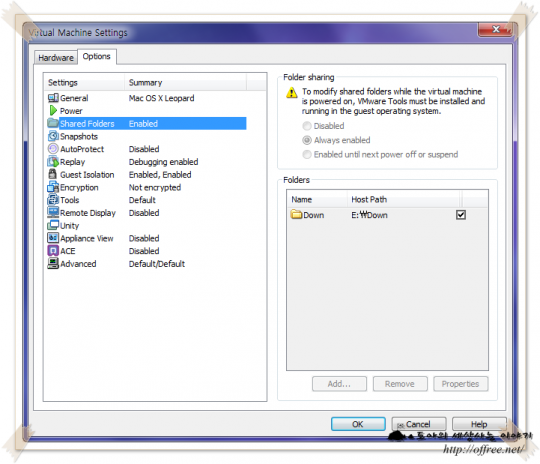Select the Snapshots camera icon
This screenshot has height=464, width=540.
pyautogui.click(x=53, y=136)
